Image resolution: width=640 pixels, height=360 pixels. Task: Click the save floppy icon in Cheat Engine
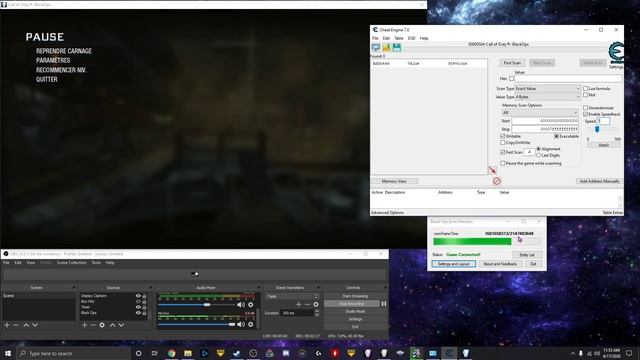pyautogui.click(x=397, y=48)
